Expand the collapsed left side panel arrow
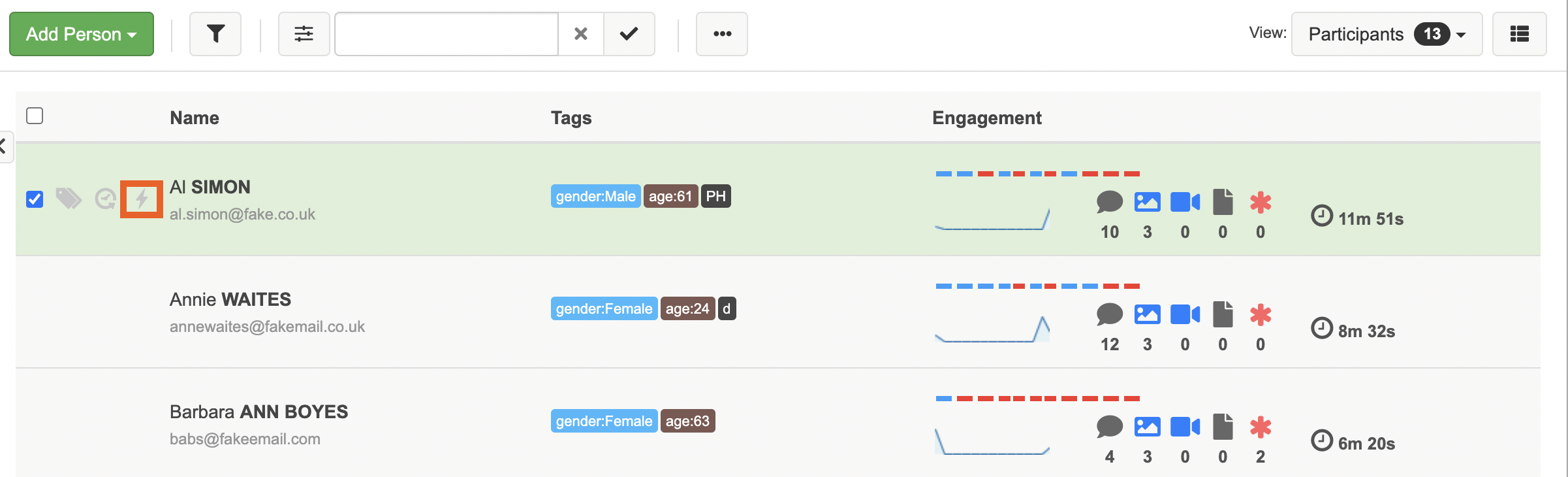Image resolution: width=1568 pixels, height=477 pixels. 4,146
